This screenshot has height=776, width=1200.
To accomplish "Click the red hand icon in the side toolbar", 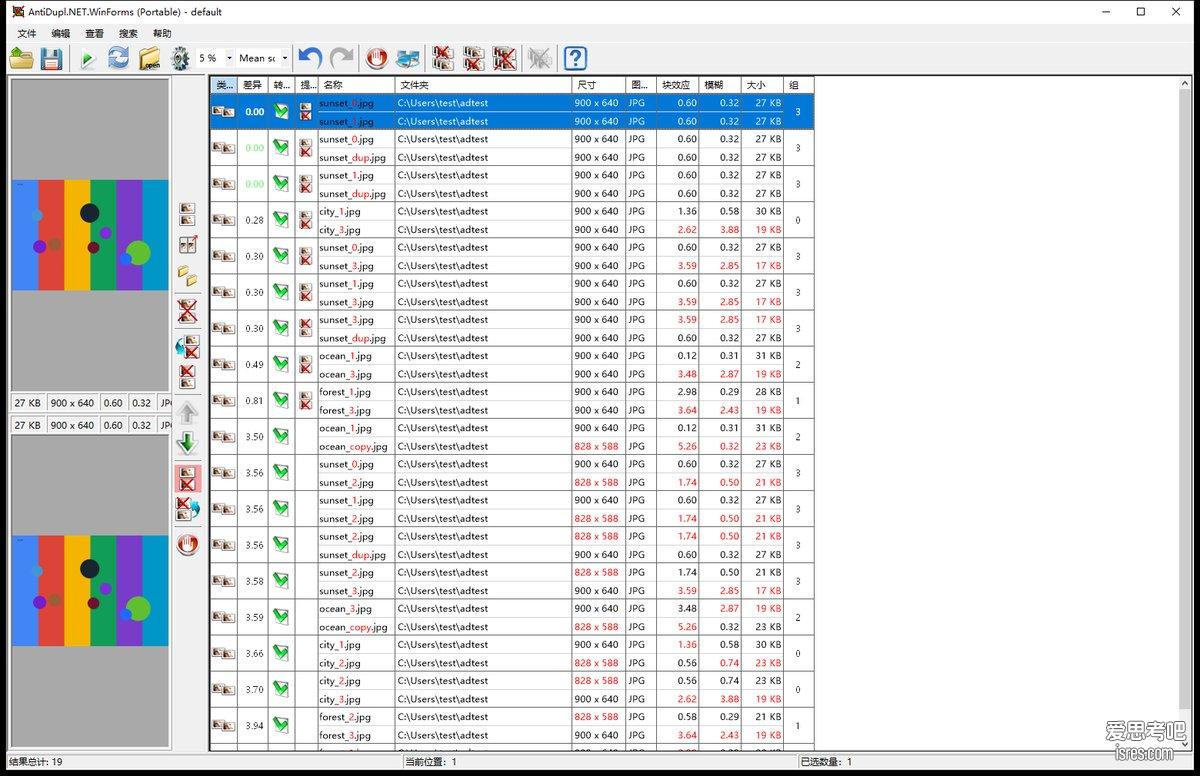I will (x=187, y=544).
